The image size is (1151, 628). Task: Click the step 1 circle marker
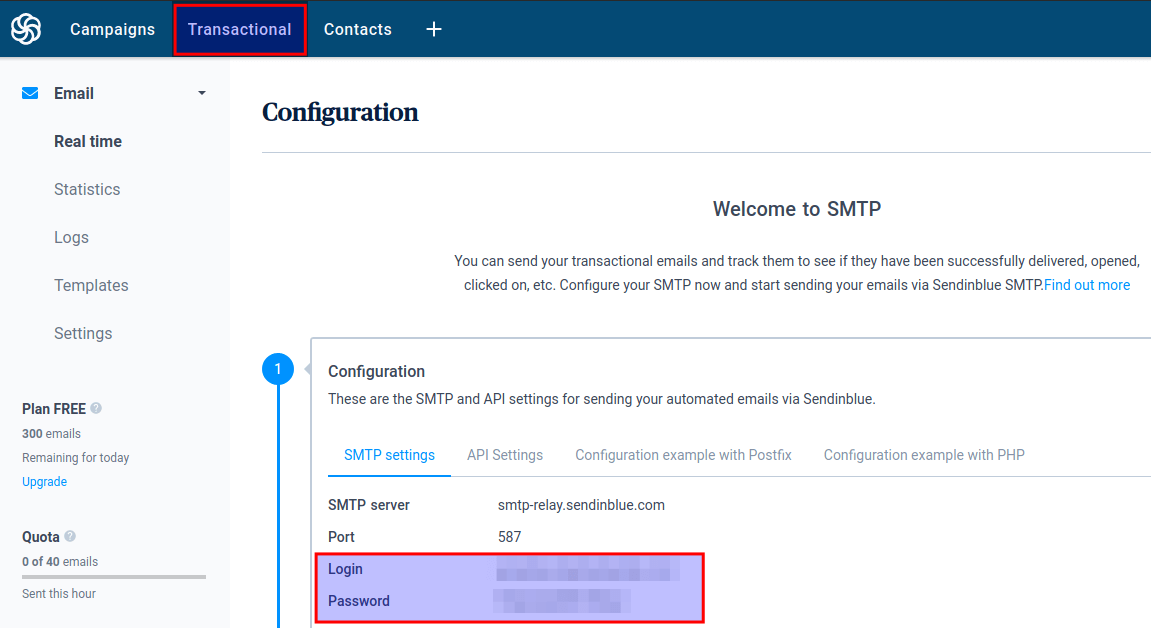tap(278, 370)
